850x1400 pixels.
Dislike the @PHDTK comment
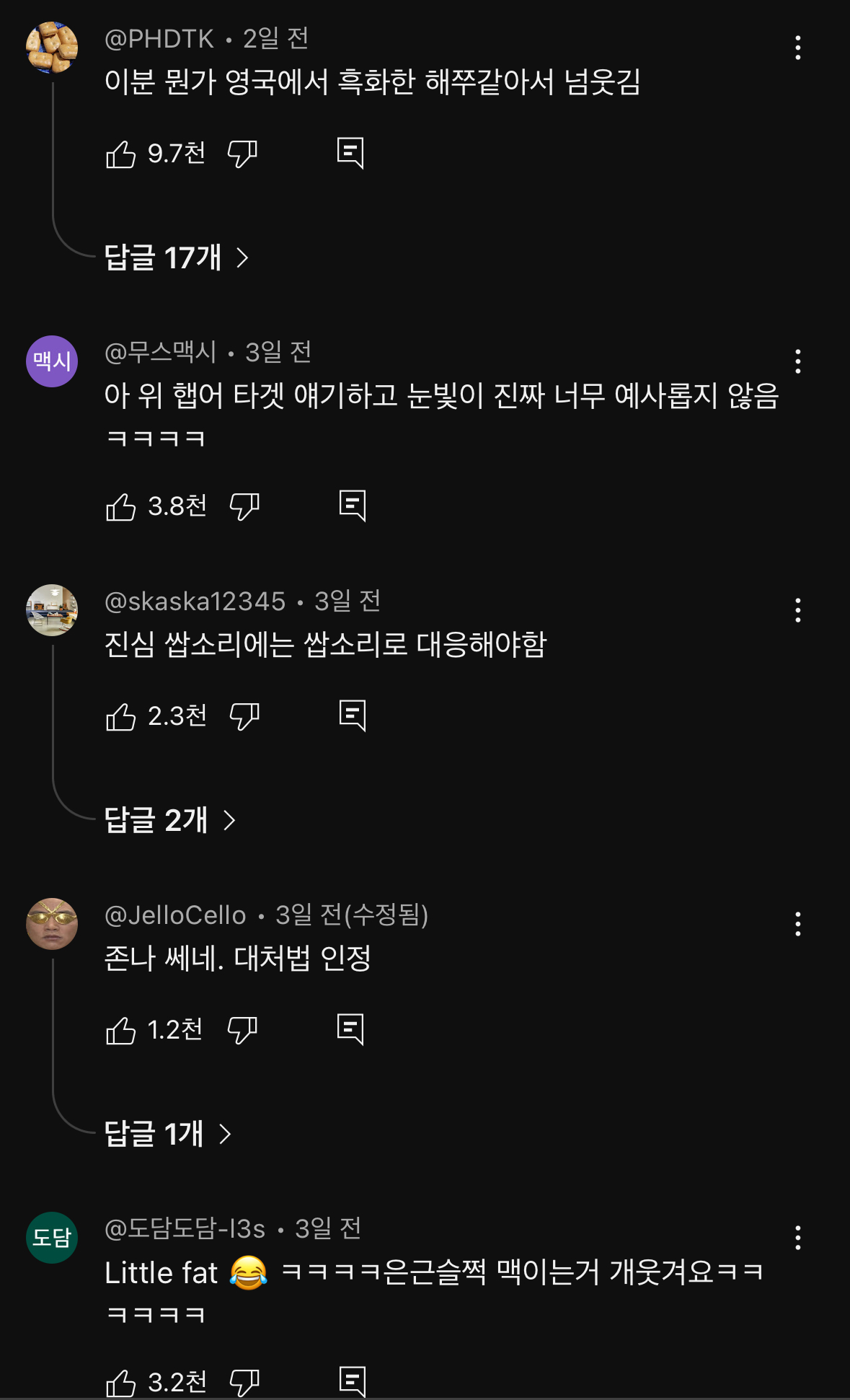tap(242, 154)
